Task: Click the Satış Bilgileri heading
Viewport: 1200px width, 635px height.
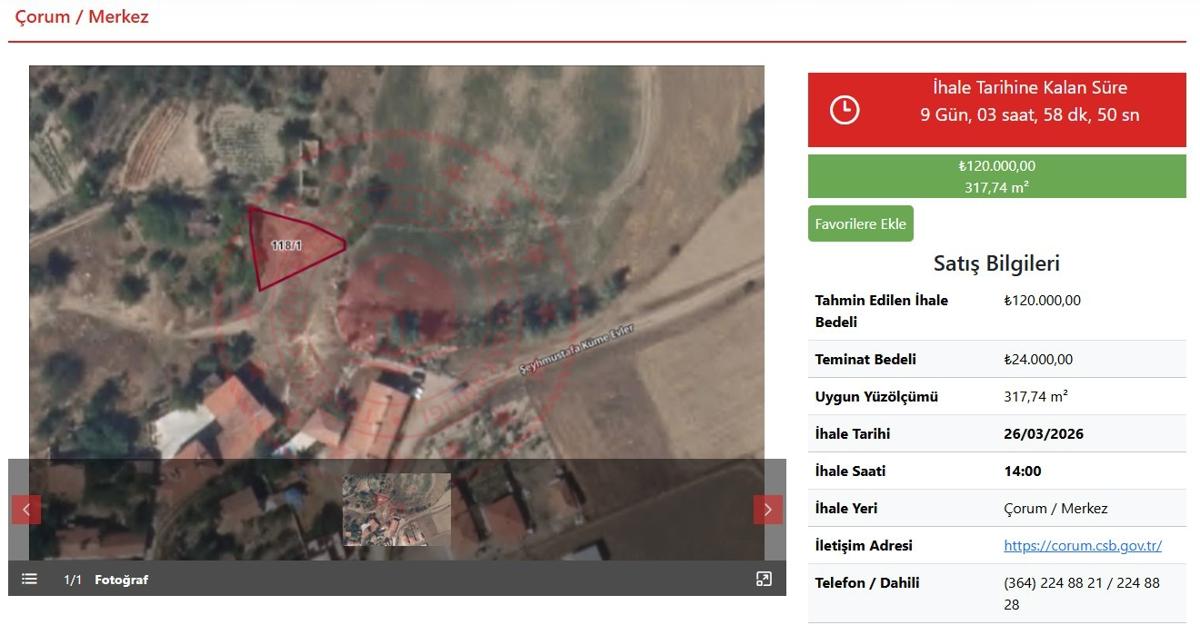Action: click(x=996, y=264)
